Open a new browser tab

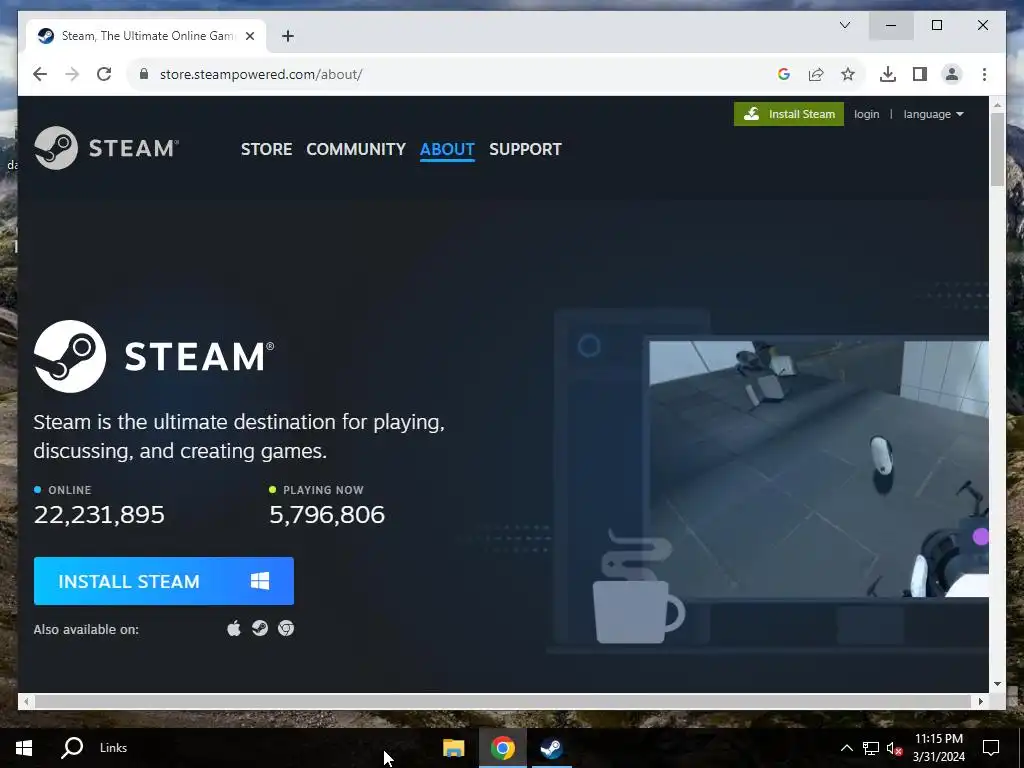point(287,36)
